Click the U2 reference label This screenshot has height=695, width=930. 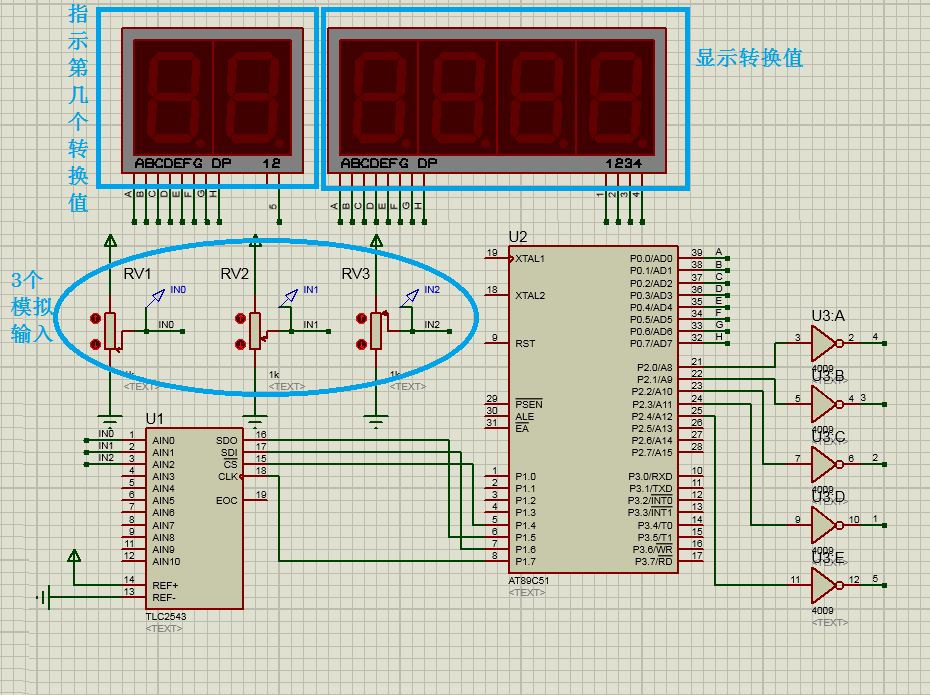coord(518,237)
